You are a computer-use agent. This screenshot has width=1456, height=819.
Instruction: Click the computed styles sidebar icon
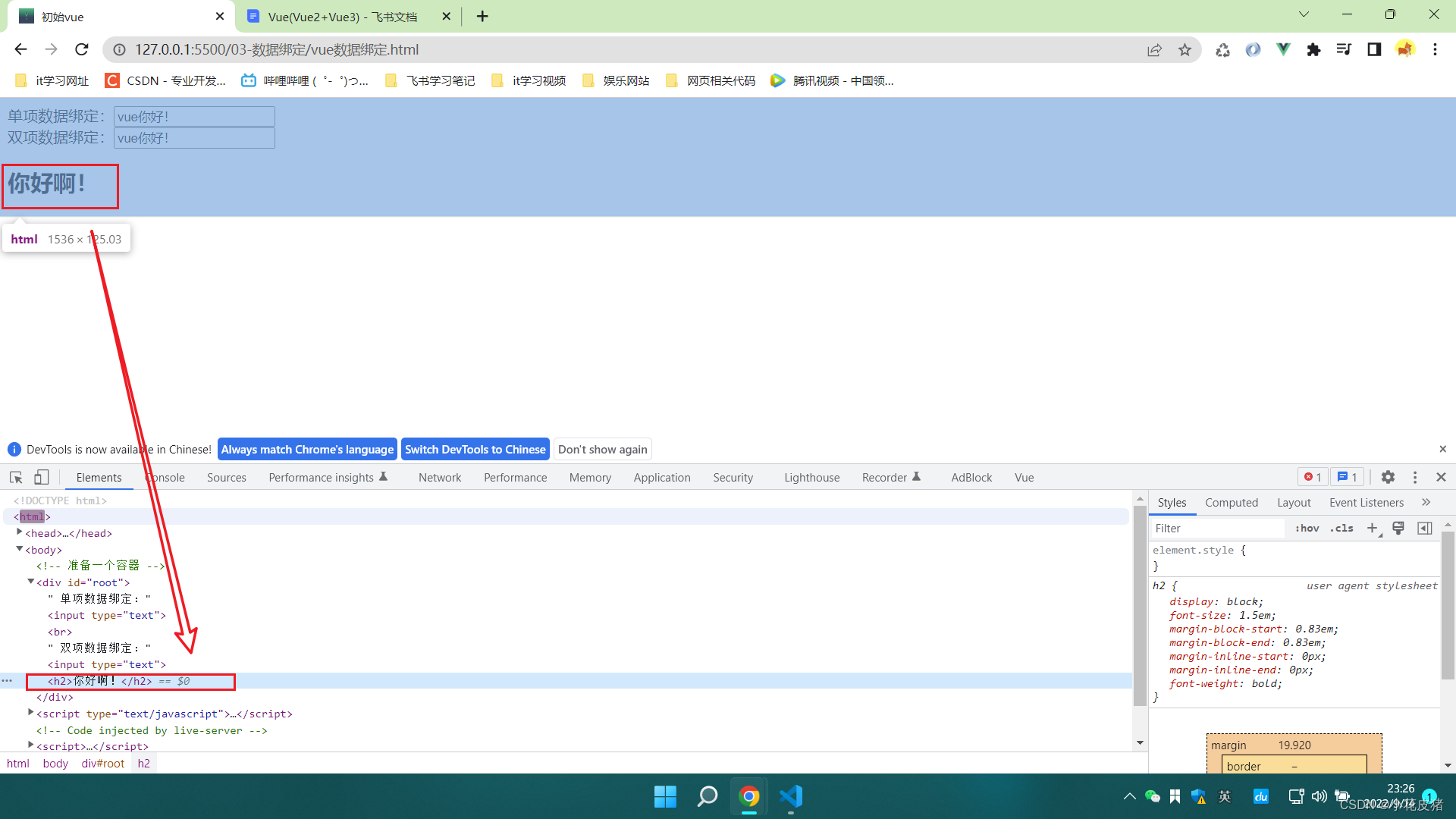click(x=1425, y=528)
